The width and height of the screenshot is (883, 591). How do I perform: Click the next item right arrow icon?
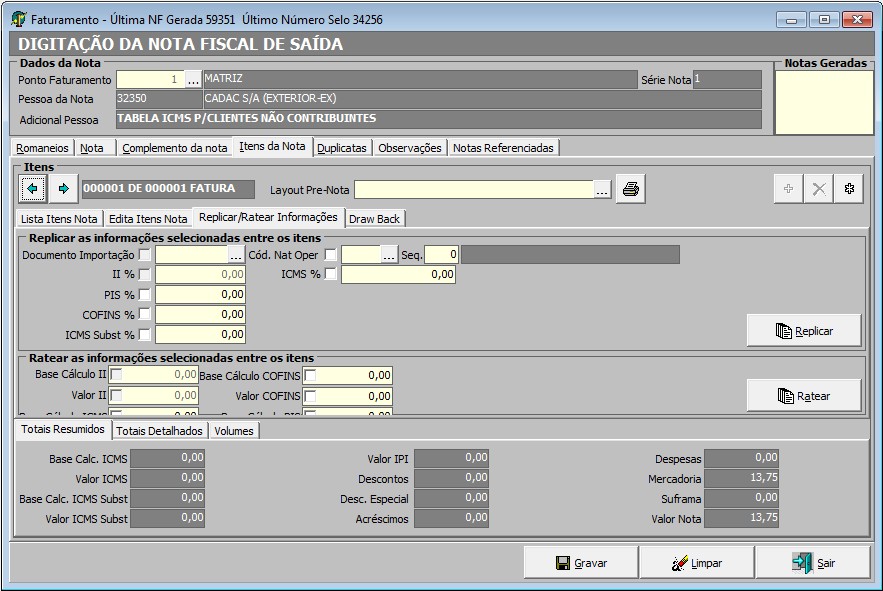63,188
